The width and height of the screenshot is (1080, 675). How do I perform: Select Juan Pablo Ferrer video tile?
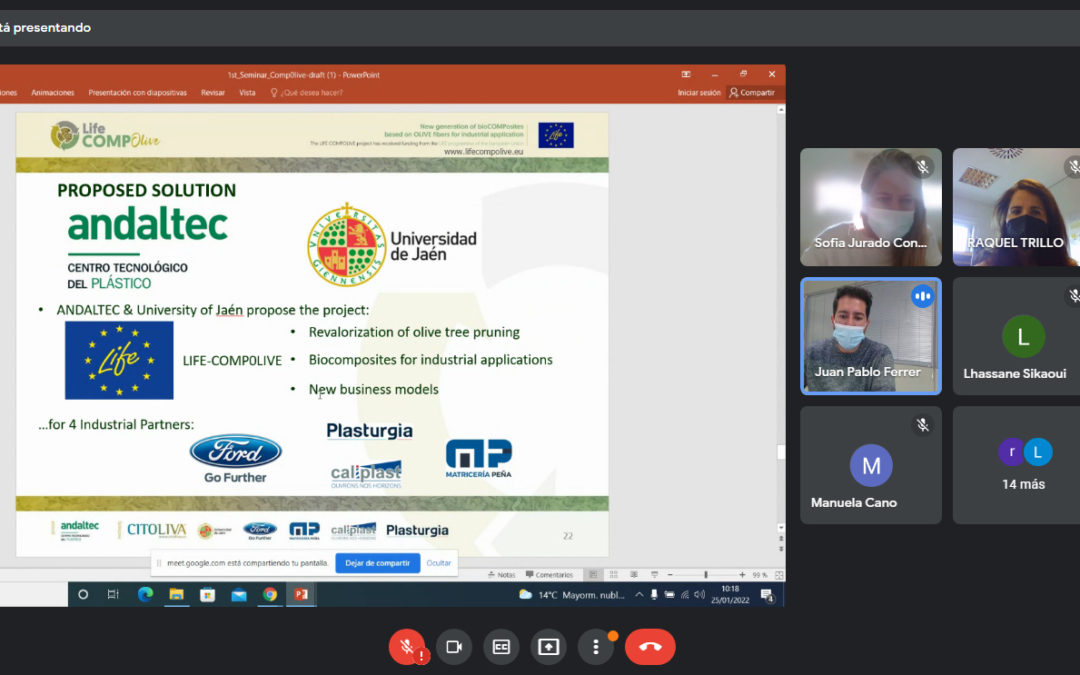point(871,336)
